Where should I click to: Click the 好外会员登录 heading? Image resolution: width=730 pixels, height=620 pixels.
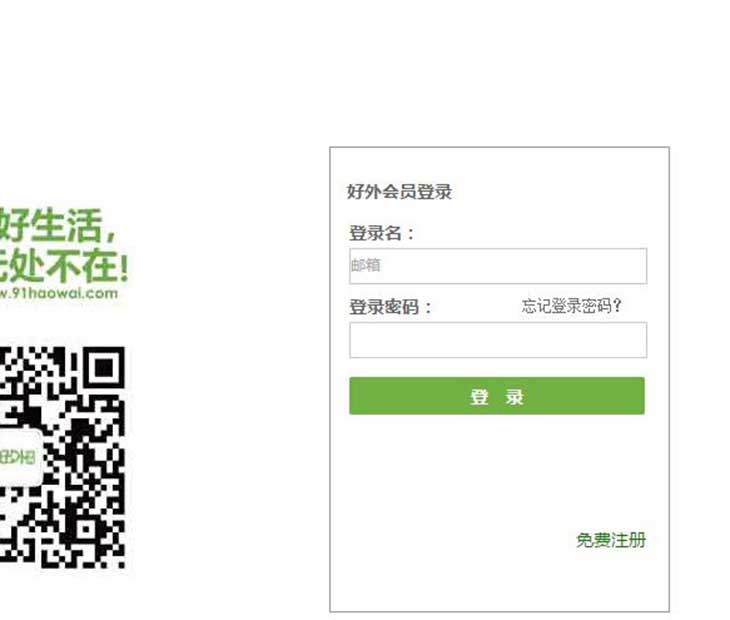399,191
